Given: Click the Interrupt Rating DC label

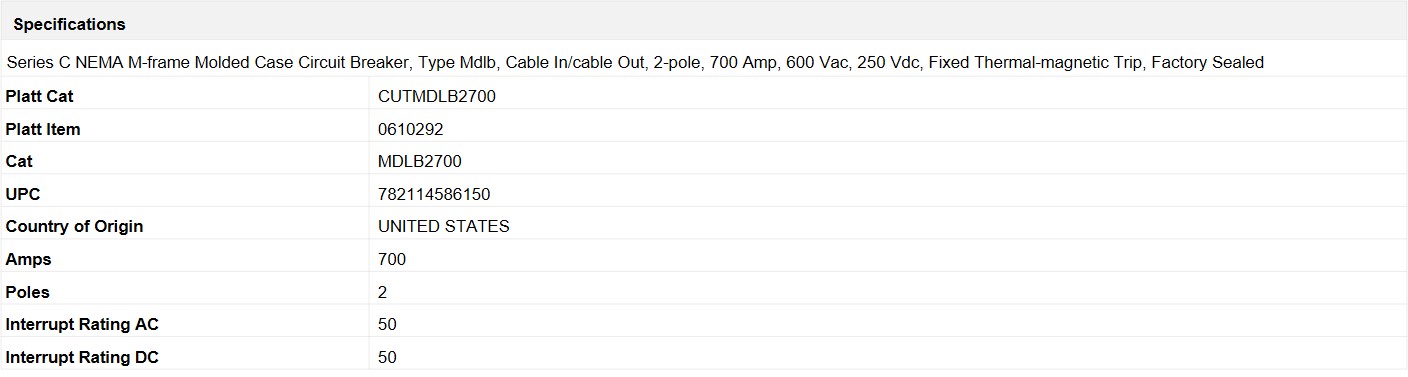Looking at the screenshot, I should click(x=82, y=357).
